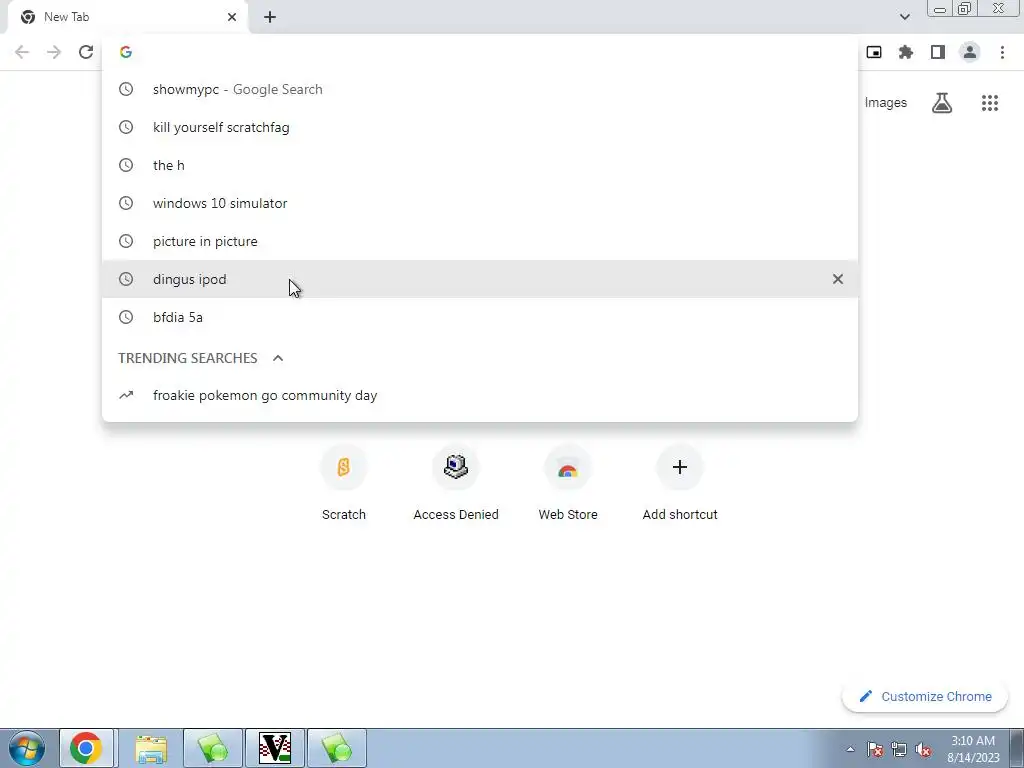Open the Scratch shortcut
The width and height of the screenshot is (1024, 768).
(x=344, y=484)
